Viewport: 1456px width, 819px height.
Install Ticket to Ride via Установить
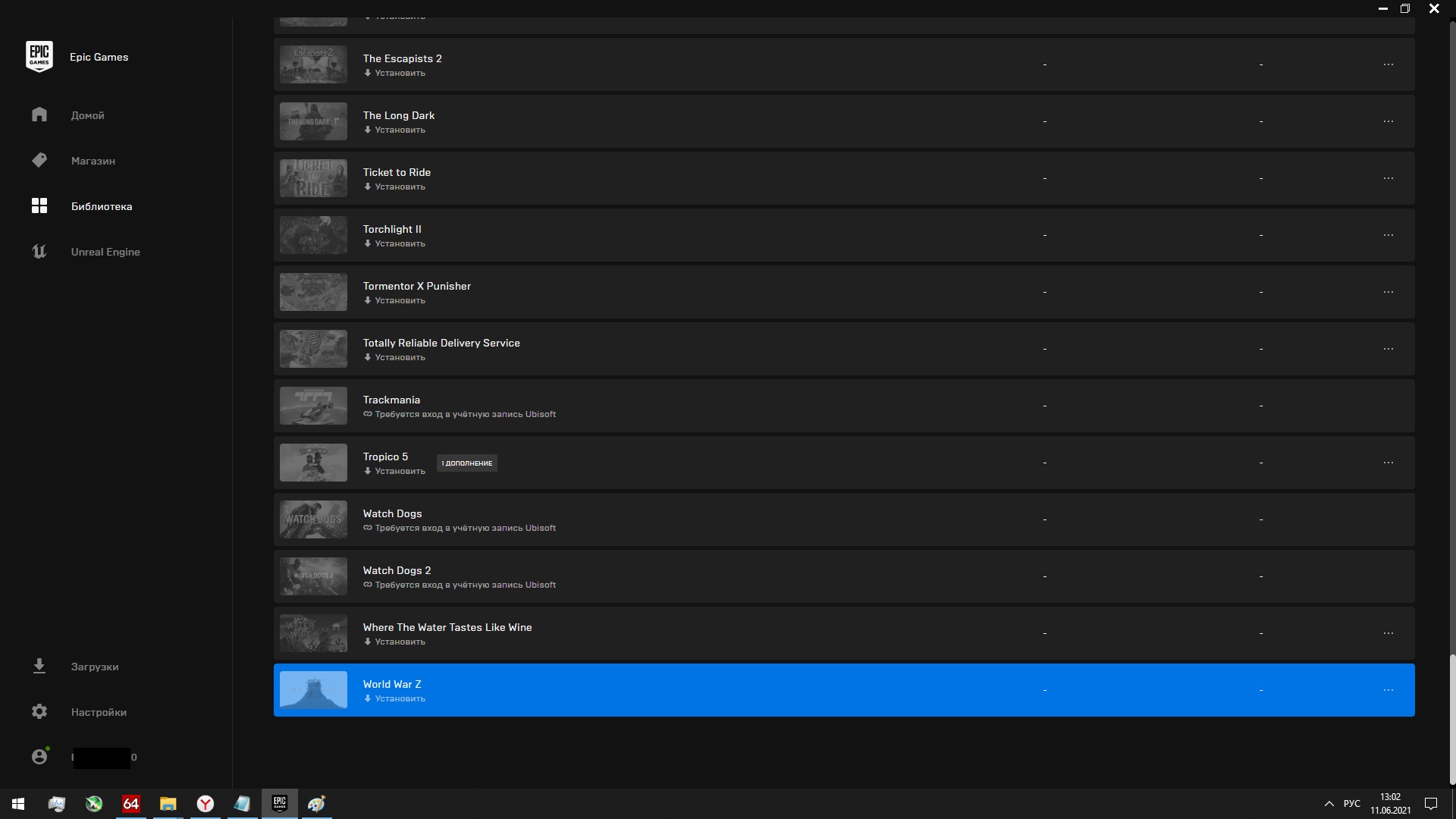click(394, 187)
